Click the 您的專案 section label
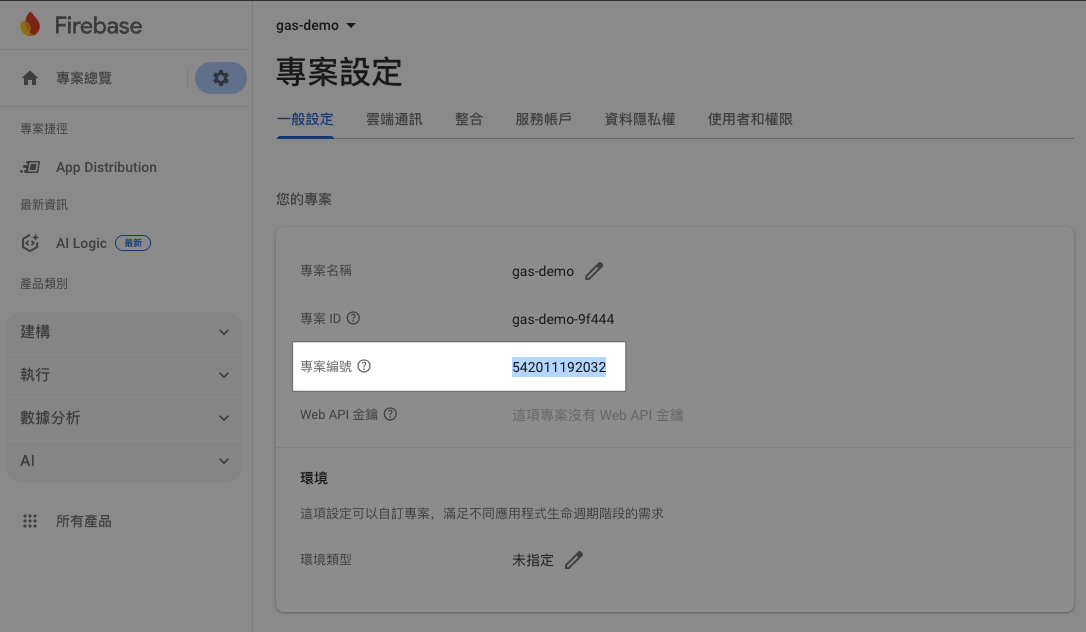The image size is (1086, 632). pos(304,199)
